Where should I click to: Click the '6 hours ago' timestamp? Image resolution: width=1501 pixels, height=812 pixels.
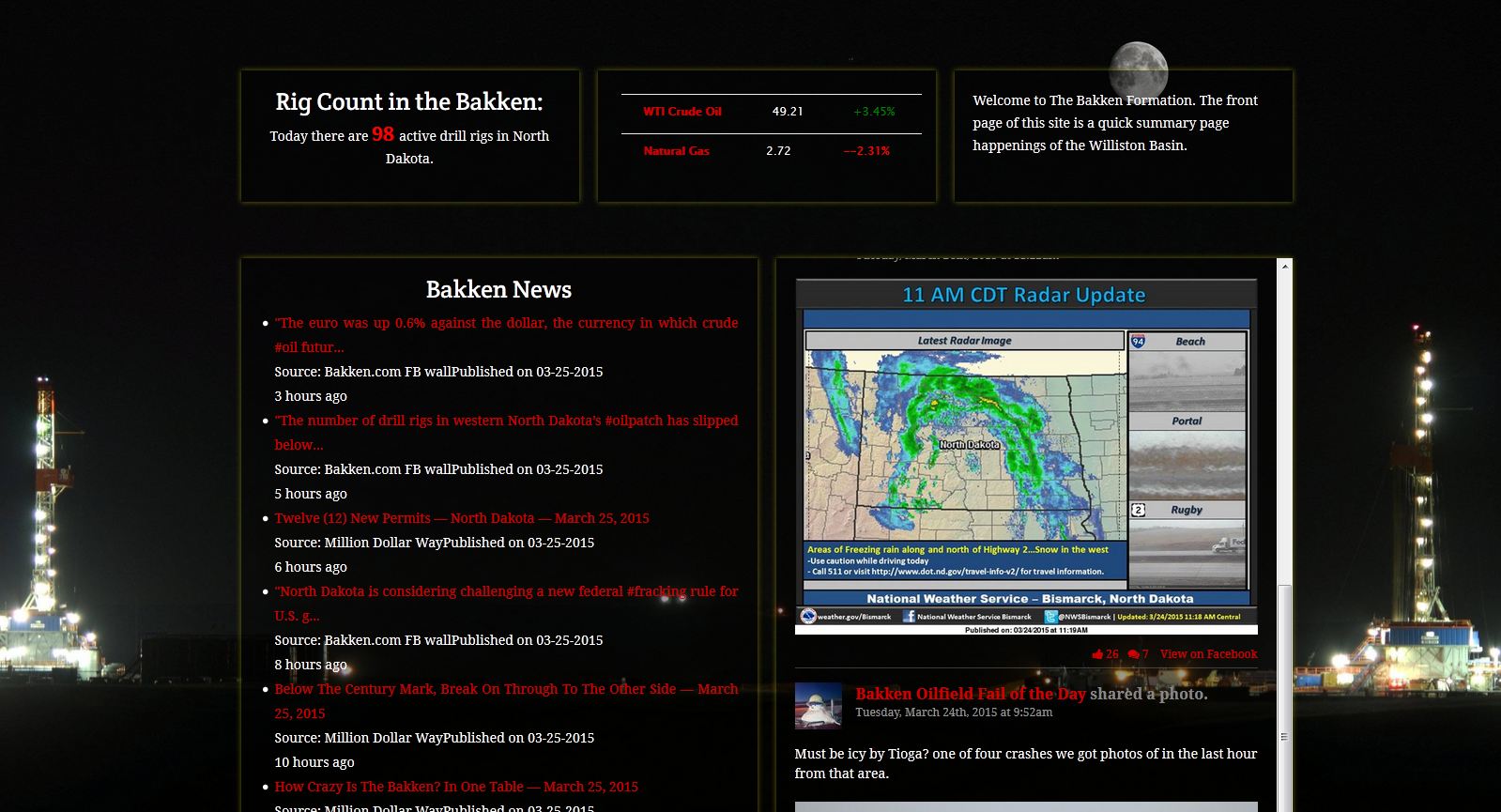tap(311, 567)
